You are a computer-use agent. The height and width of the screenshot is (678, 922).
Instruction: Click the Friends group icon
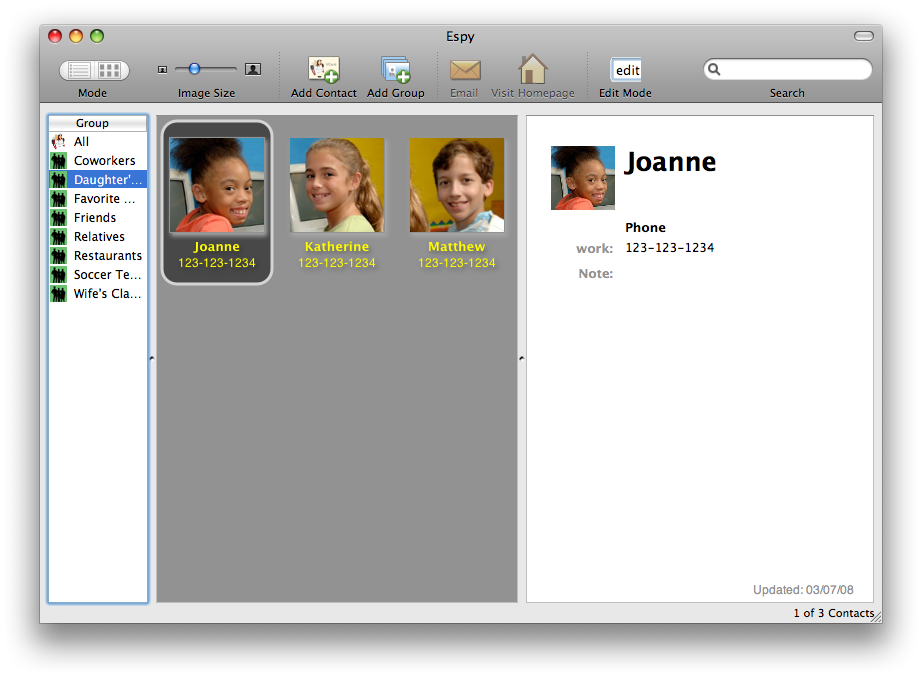click(x=59, y=218)
